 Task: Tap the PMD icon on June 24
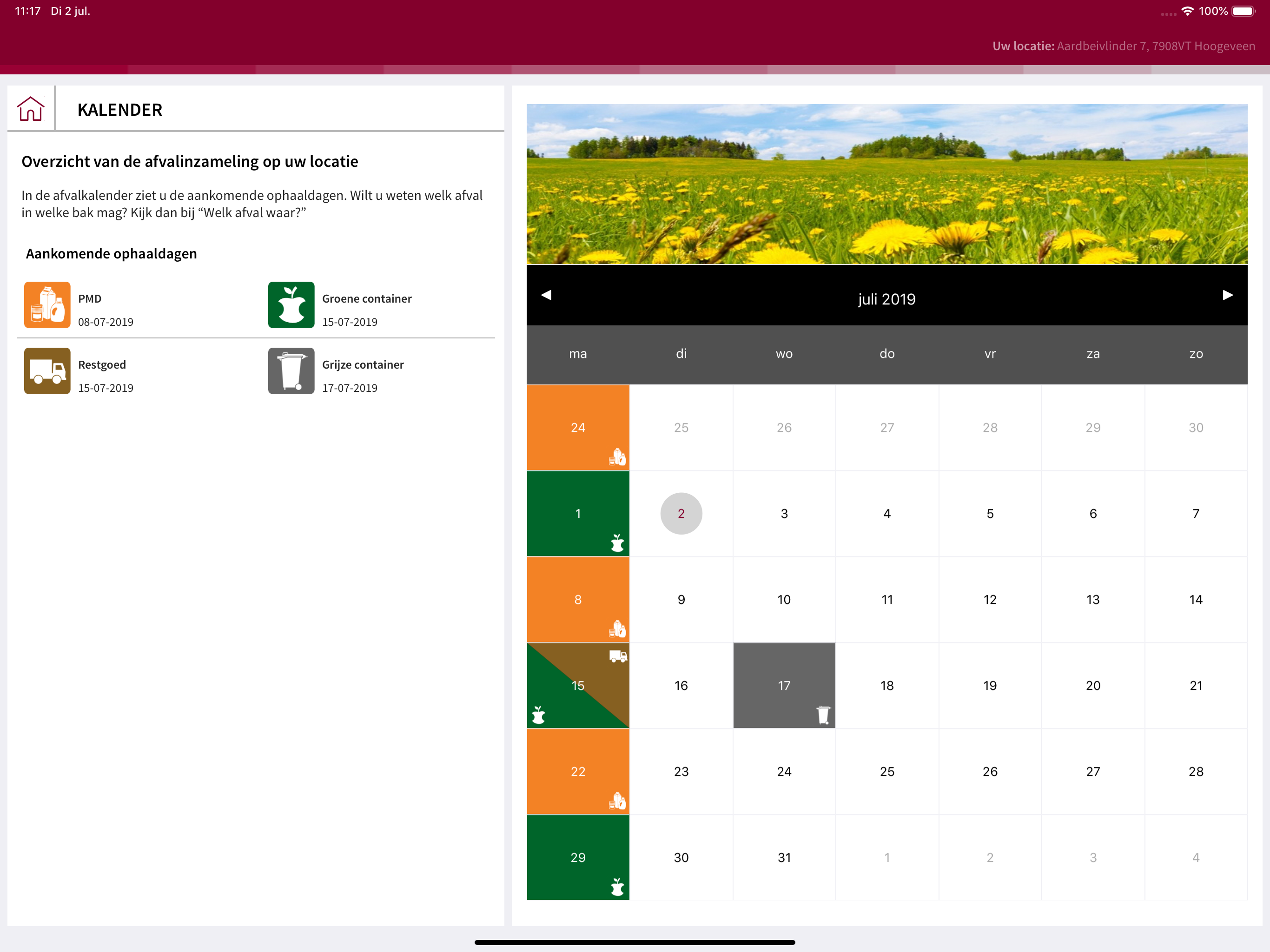coord(617,457)
